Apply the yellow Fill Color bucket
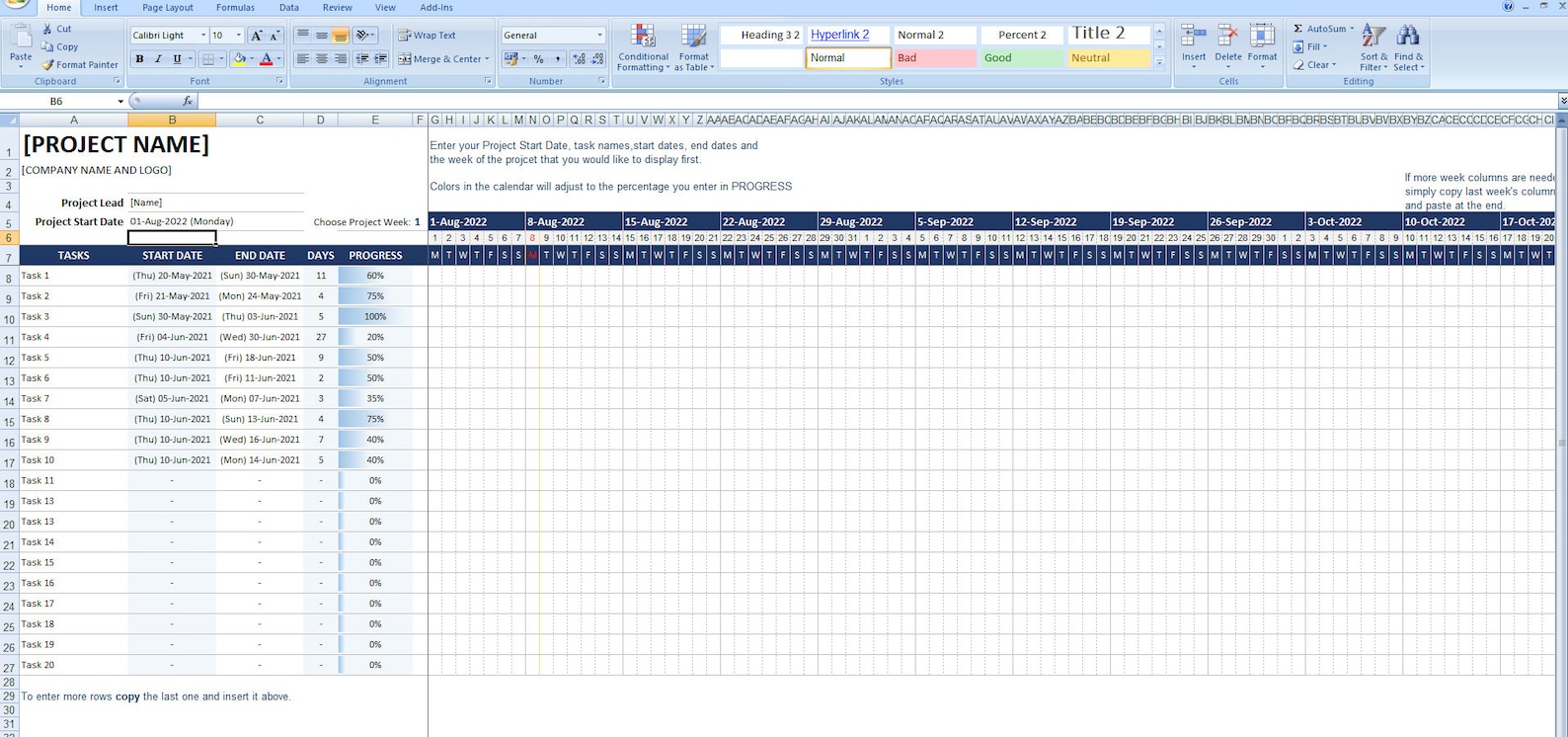The width and height of the screenshot is (1568, 737). point(239,59)
